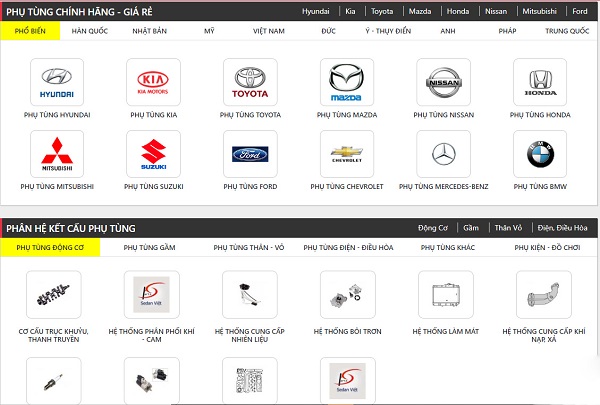
Task: Open the crankshaft part image tile
Action: (54, 294)
